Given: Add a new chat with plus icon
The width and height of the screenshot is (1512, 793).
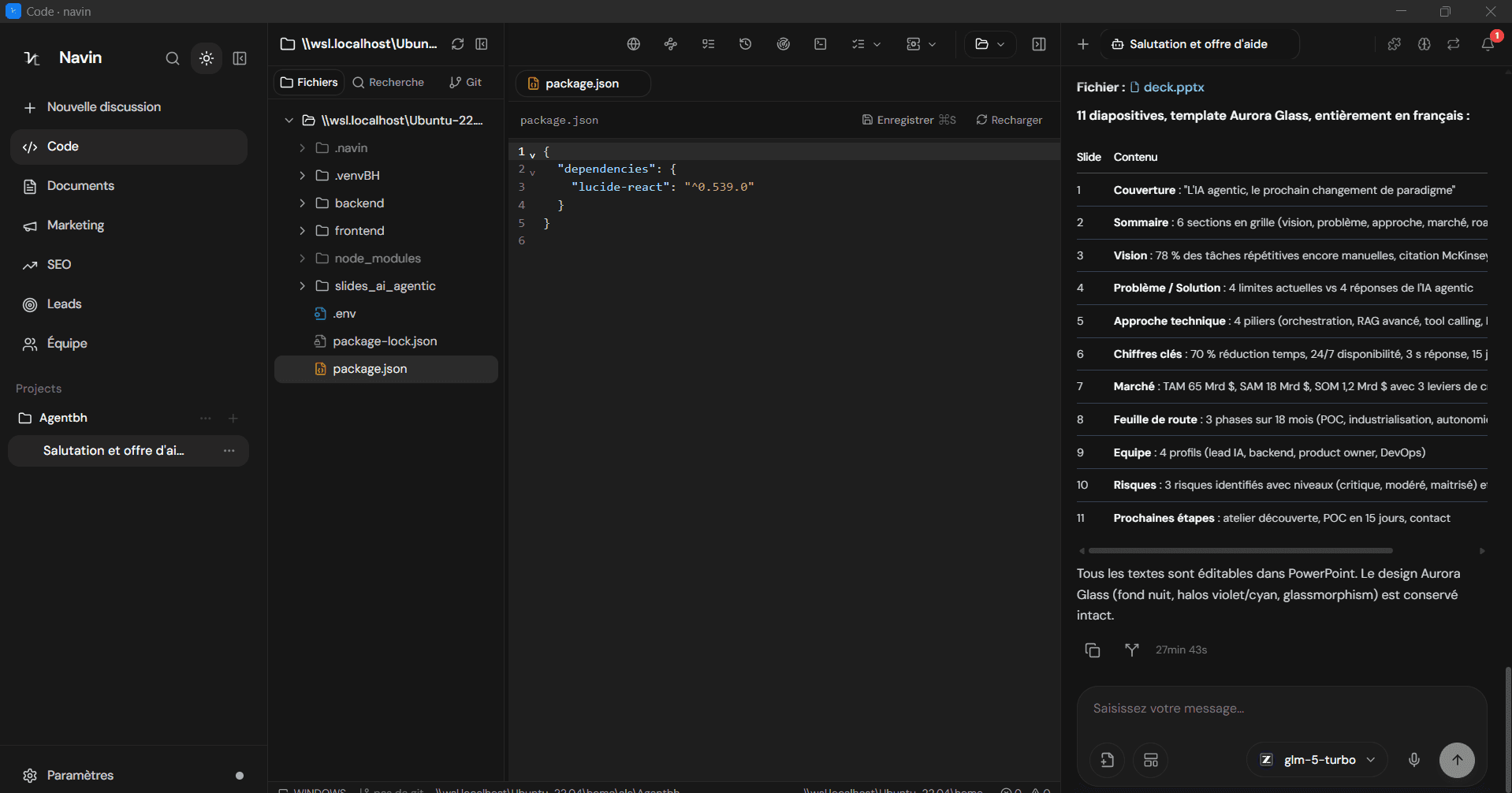Looking at the screenshot, I should pos(1083,44).
